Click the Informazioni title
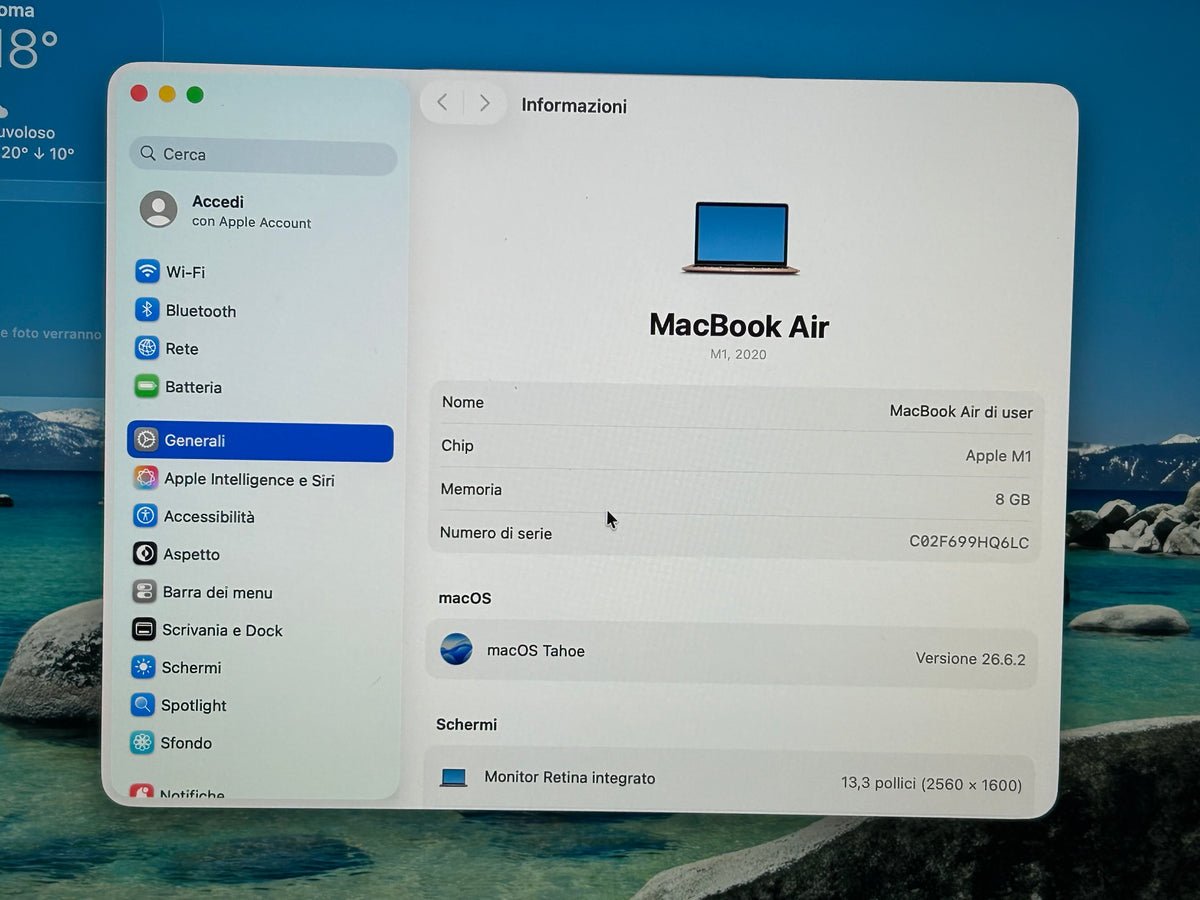Screen dimensions: 1200x900 (x=574, y=106)
